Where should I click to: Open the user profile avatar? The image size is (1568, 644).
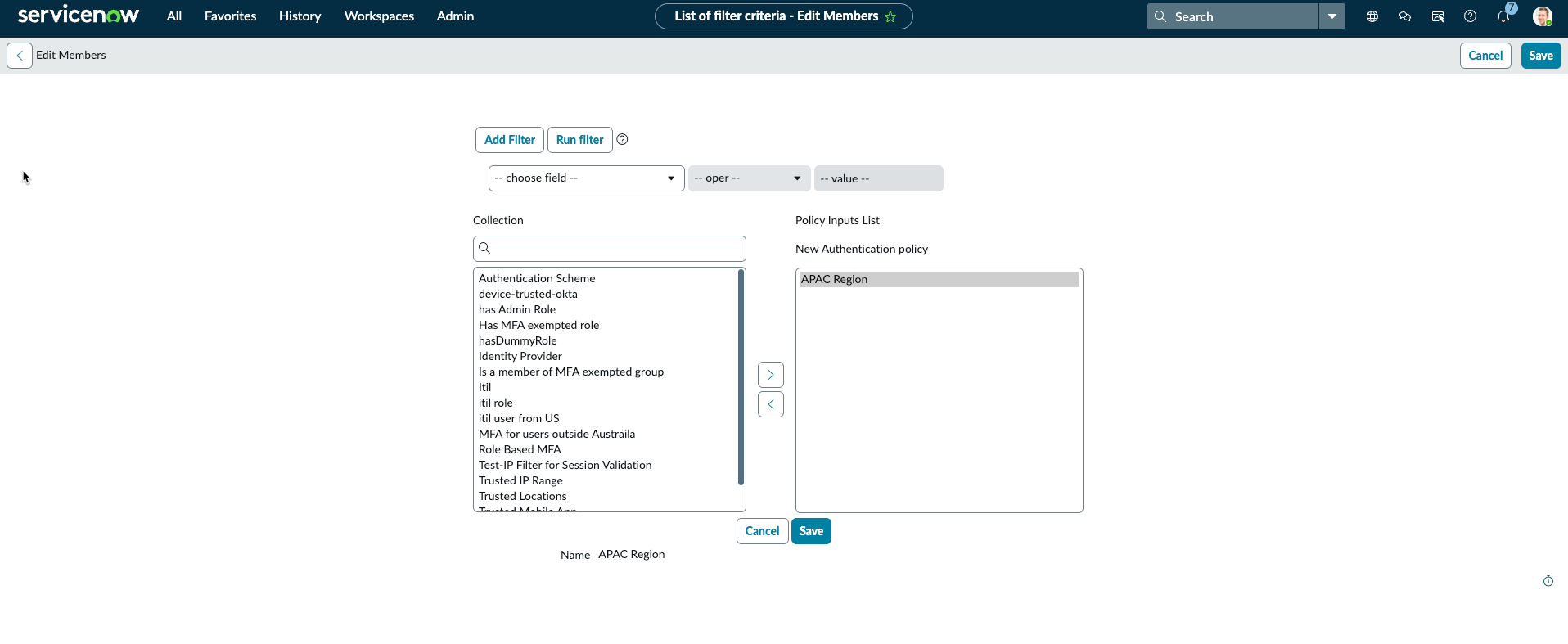1543,16
